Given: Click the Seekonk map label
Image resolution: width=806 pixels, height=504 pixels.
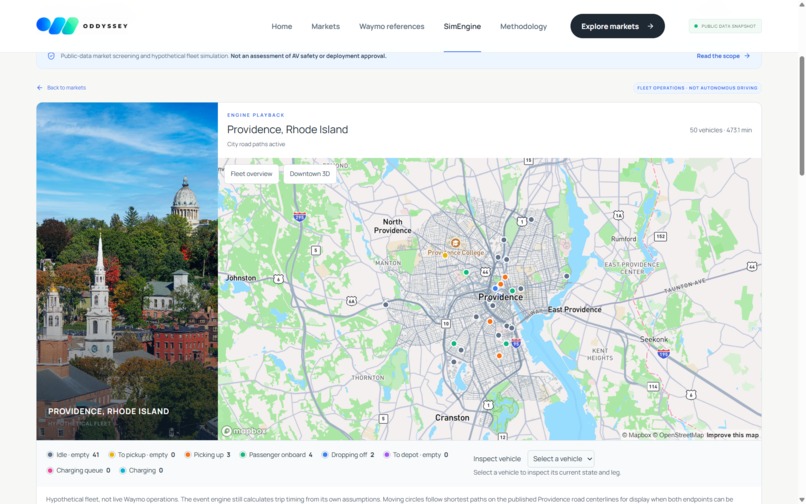Looking at the screenshot, I should [654, 339].
